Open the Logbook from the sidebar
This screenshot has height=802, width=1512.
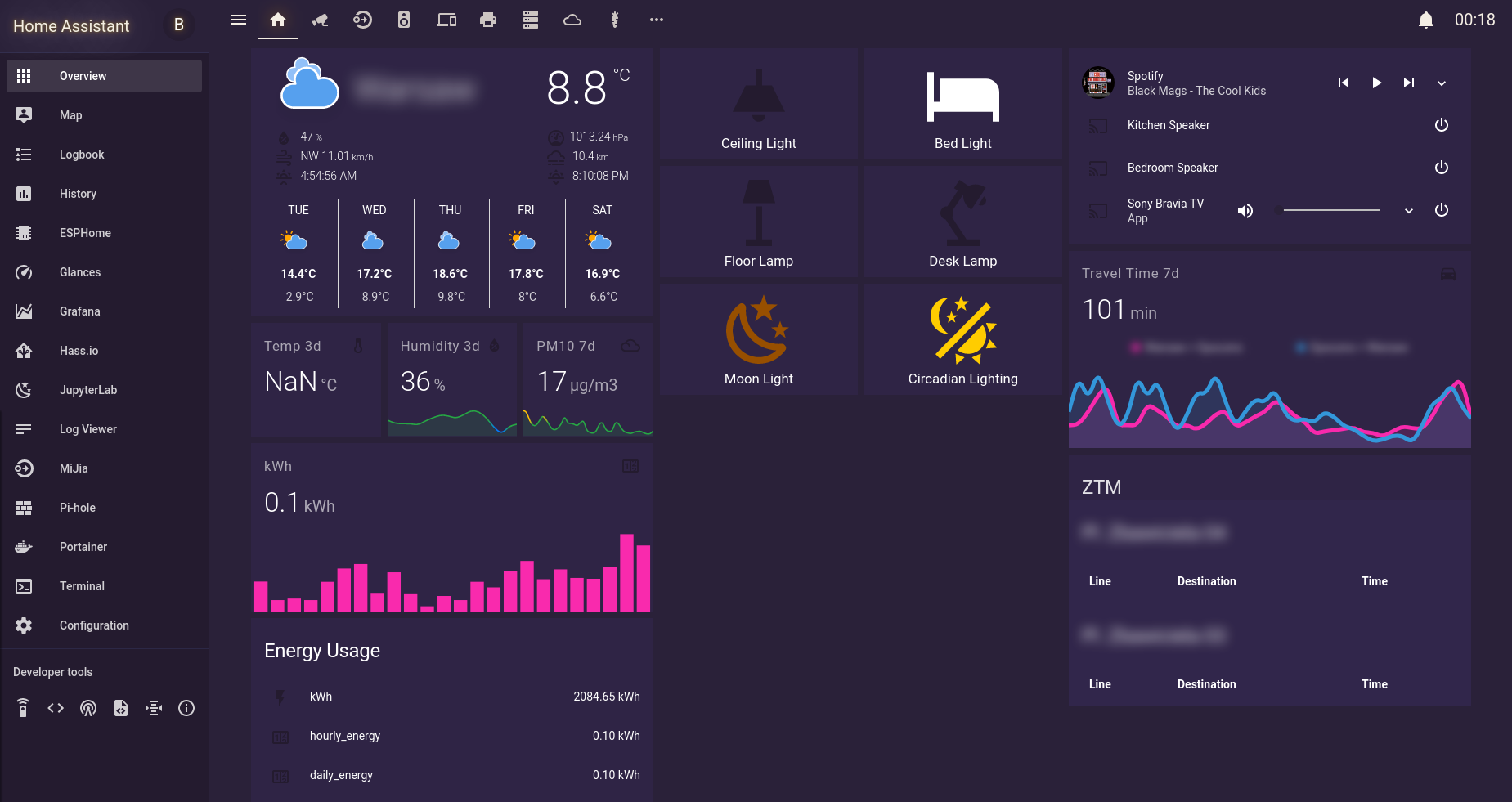(82, 154)
